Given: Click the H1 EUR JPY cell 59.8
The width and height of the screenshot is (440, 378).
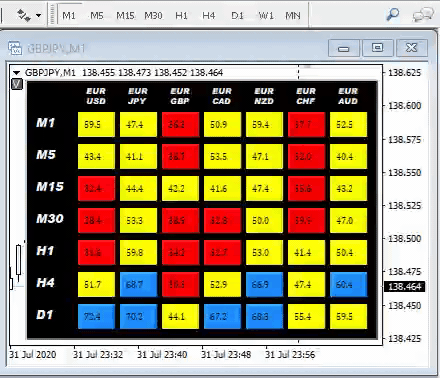Looking at the screenshot, I should (138, 252).
